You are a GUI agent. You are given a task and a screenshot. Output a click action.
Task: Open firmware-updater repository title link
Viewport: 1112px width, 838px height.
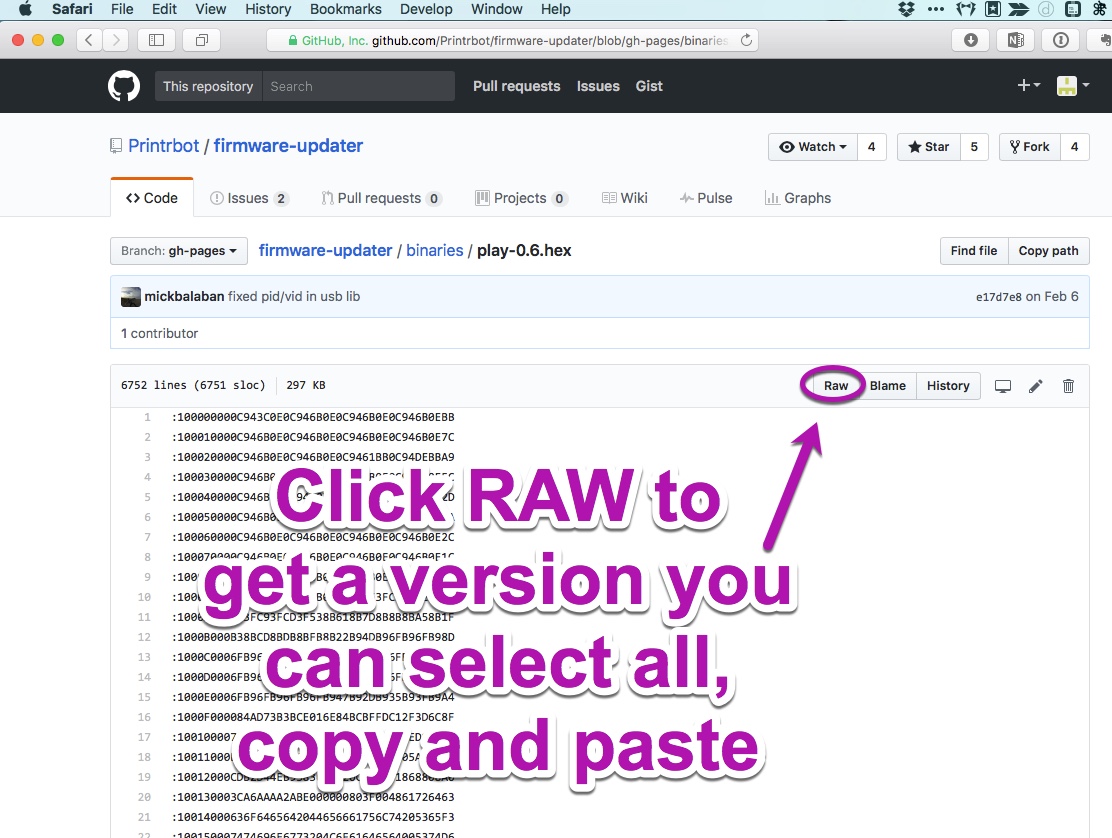coord(288,145)
